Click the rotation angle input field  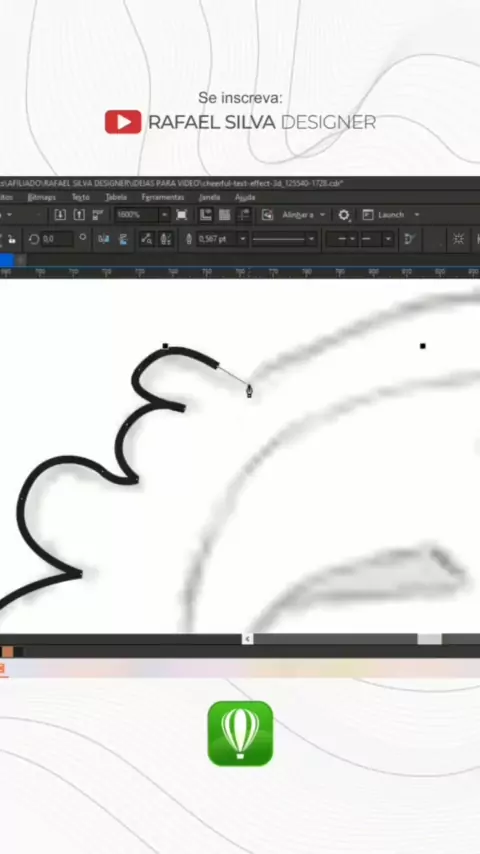(x=56, y=239)
